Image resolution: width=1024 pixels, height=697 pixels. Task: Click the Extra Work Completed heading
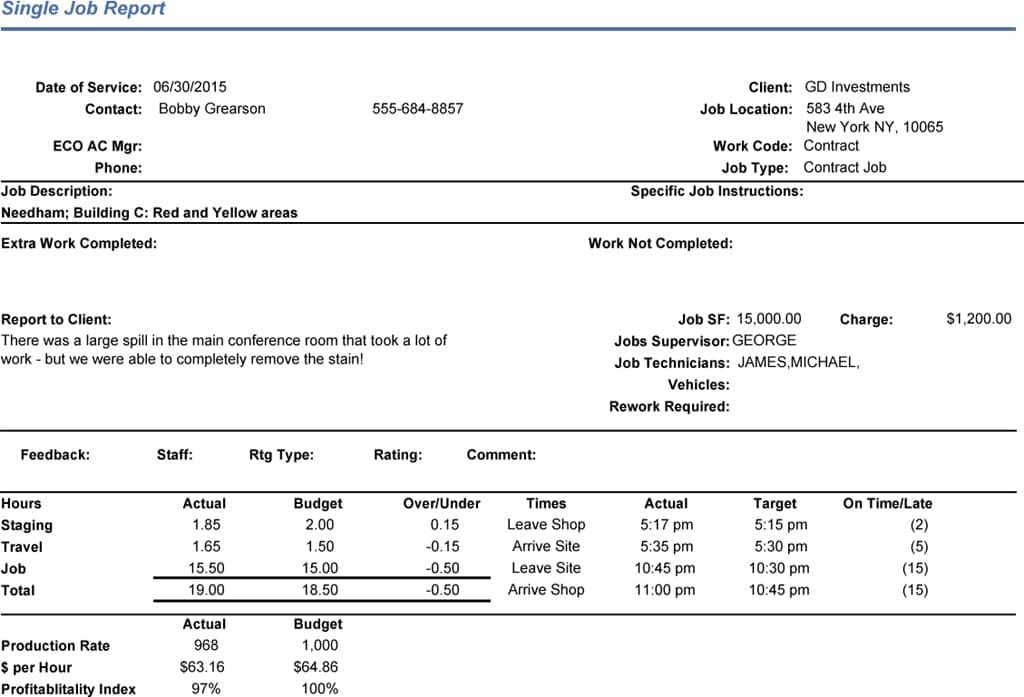click(x=78, y=244)
